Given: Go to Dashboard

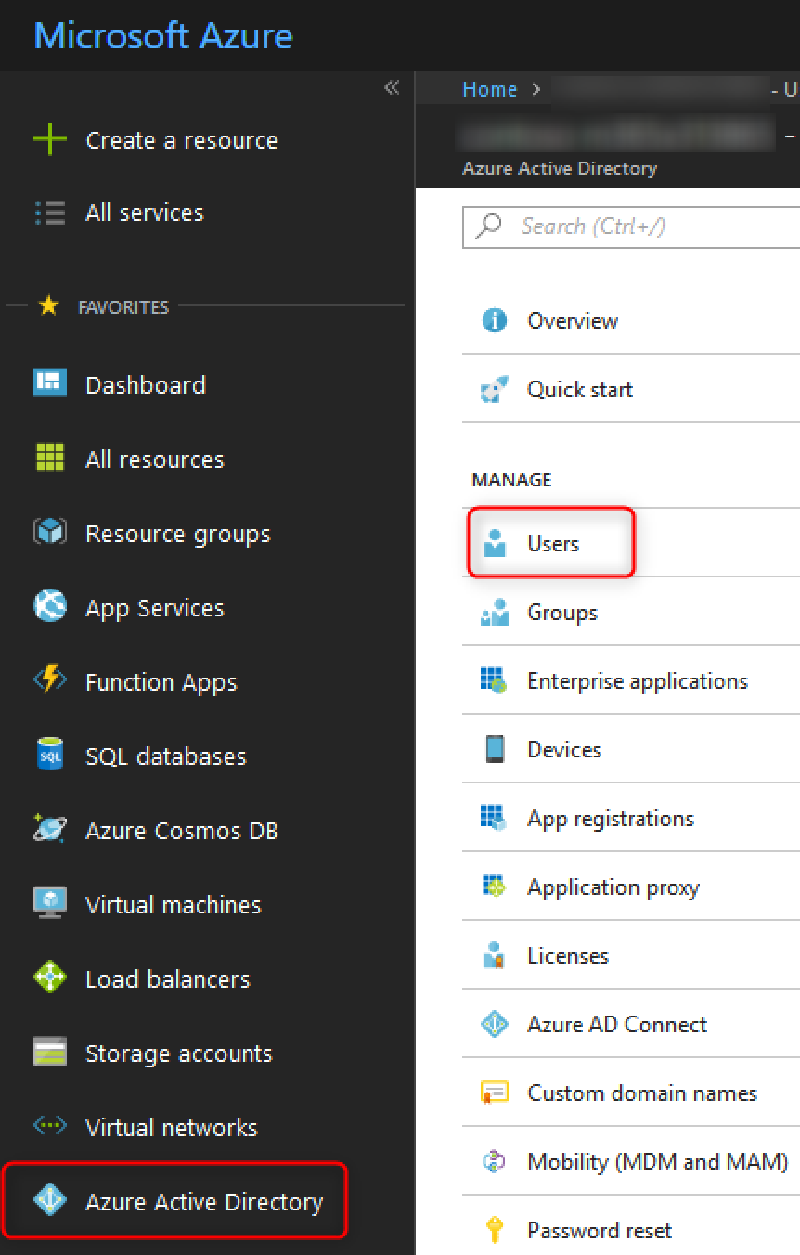Looking at the screenshot, I should pyautogui.click(x=145, y=385).
